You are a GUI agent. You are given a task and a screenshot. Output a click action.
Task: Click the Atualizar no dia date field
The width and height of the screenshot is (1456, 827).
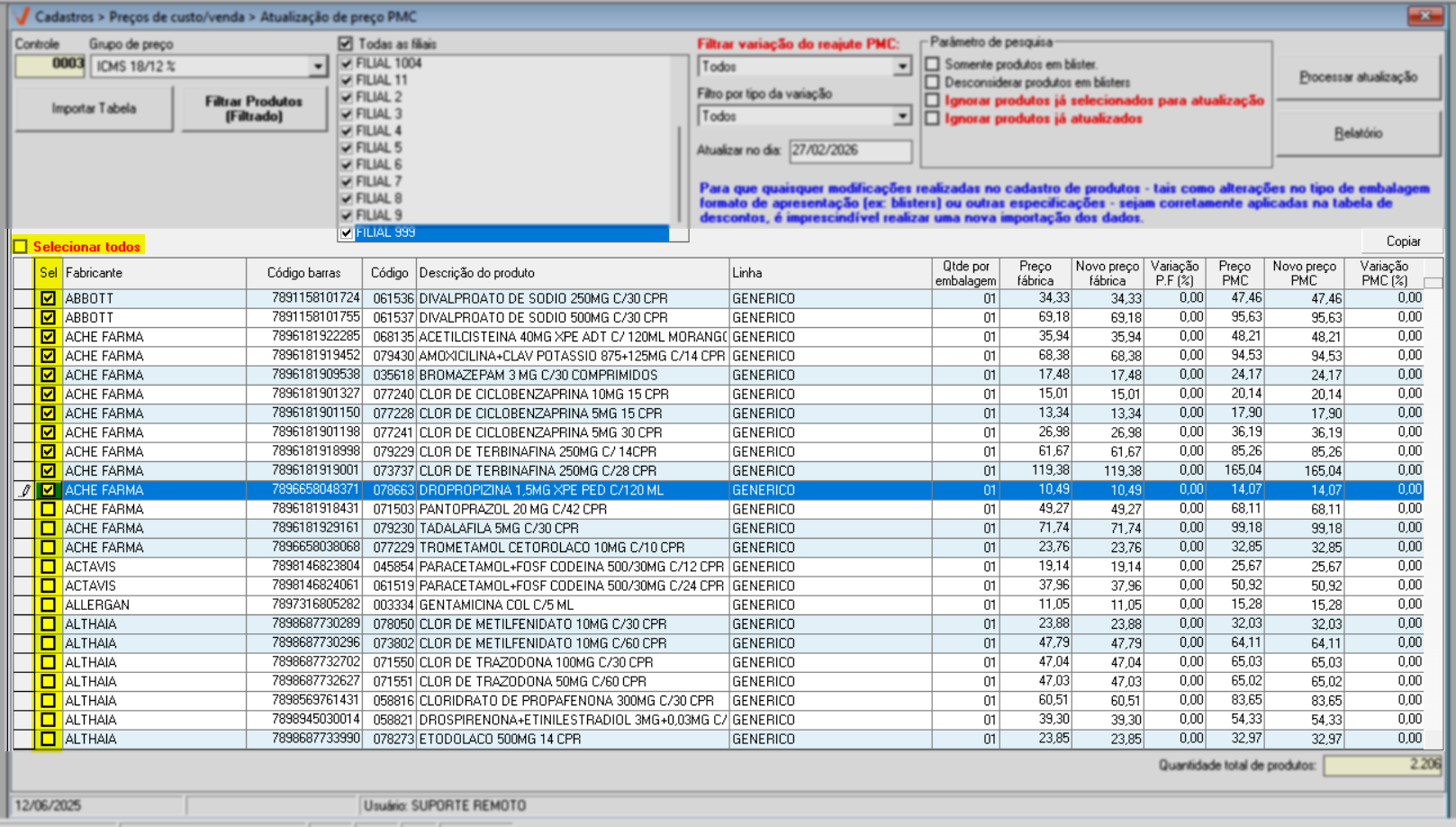849,150
